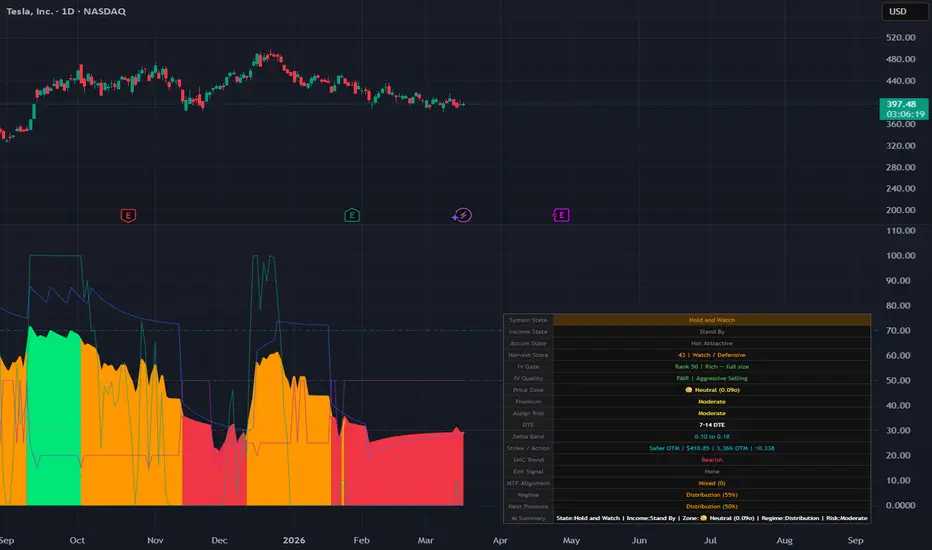Click the 'System State' row label
The image size is (932, 550).
[528, 320]
